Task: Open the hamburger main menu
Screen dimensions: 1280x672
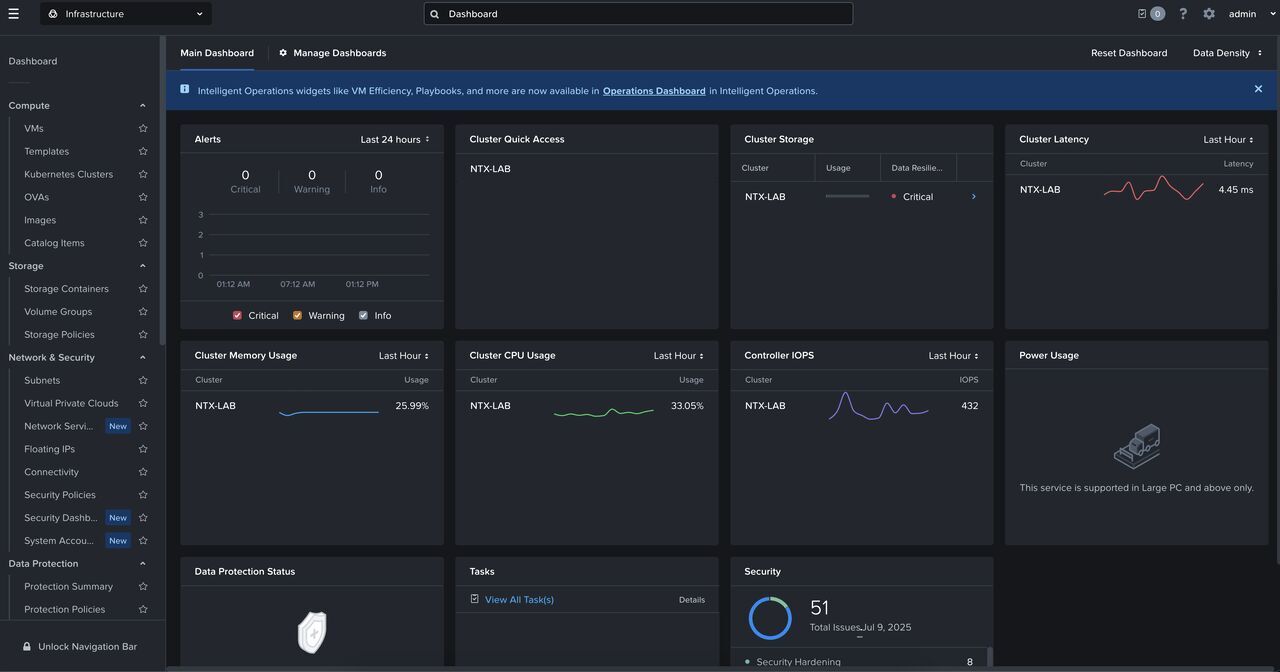Action: (x=13, y=14)
